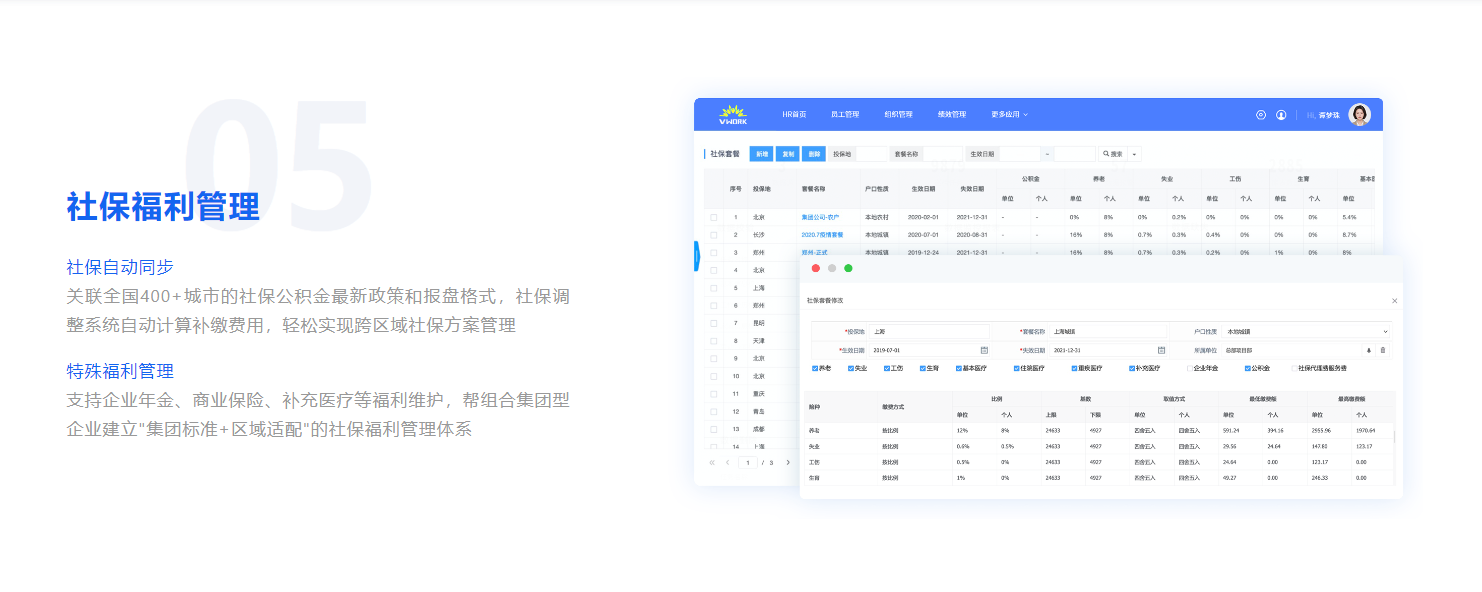Uncheck the 生育 checkbox

922,368
